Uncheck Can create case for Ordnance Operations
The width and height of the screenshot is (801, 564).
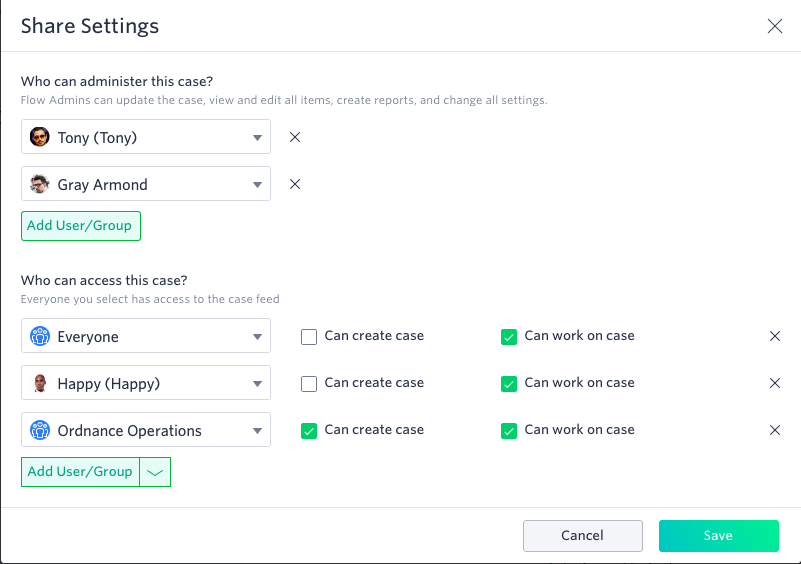point(309,431)
